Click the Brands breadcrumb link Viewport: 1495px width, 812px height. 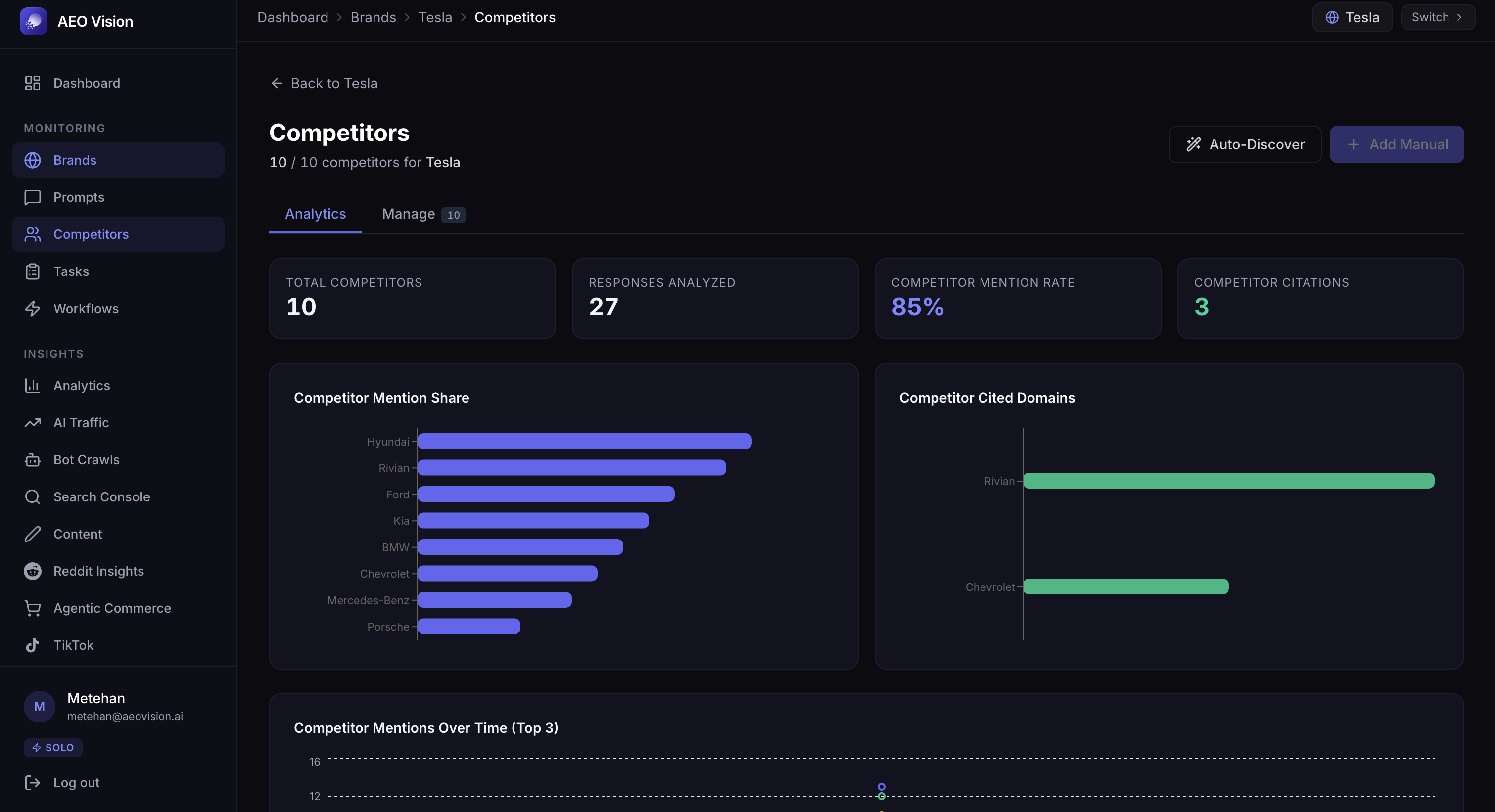coord(373,17)
